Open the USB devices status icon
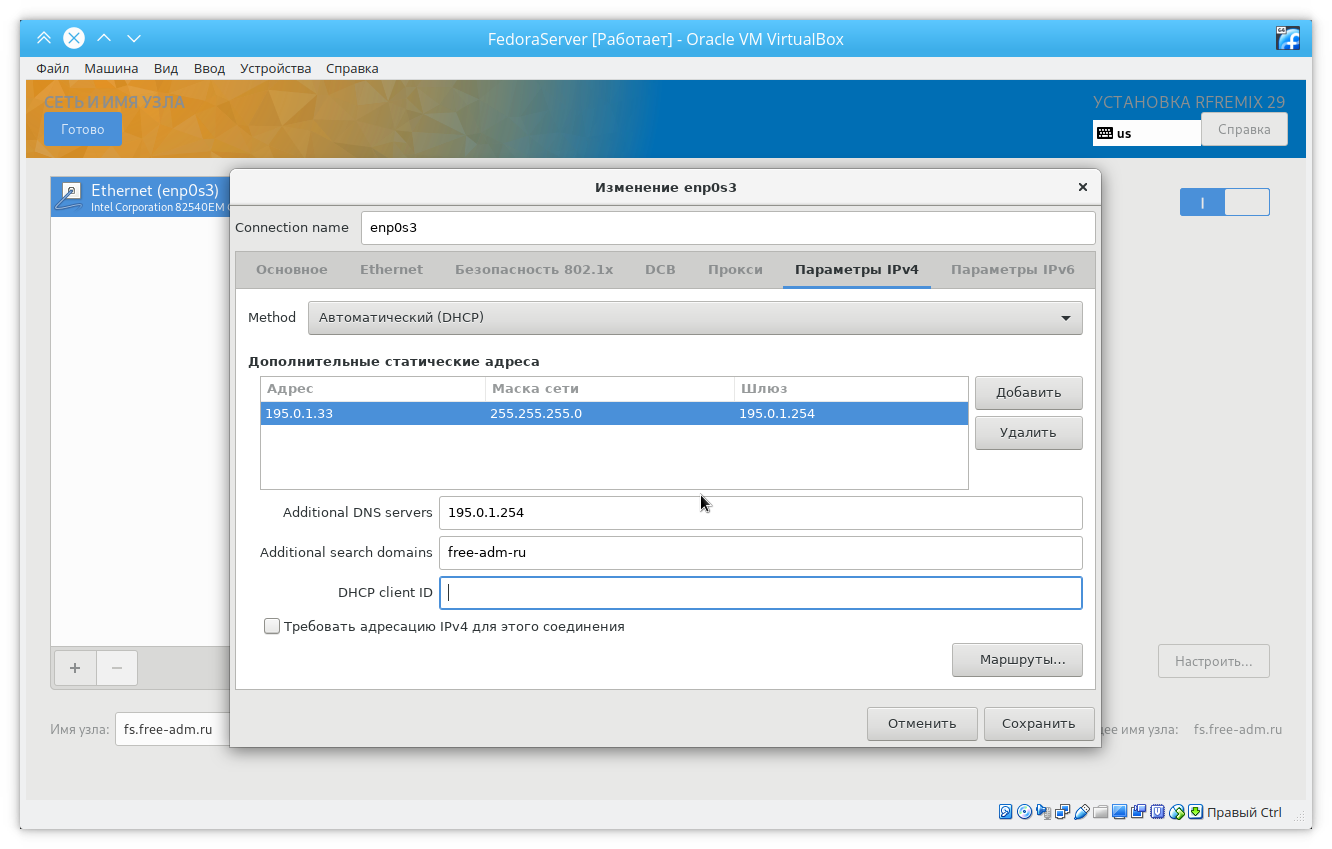This screenshot has width=1332, height=849. coord(1081,812)
